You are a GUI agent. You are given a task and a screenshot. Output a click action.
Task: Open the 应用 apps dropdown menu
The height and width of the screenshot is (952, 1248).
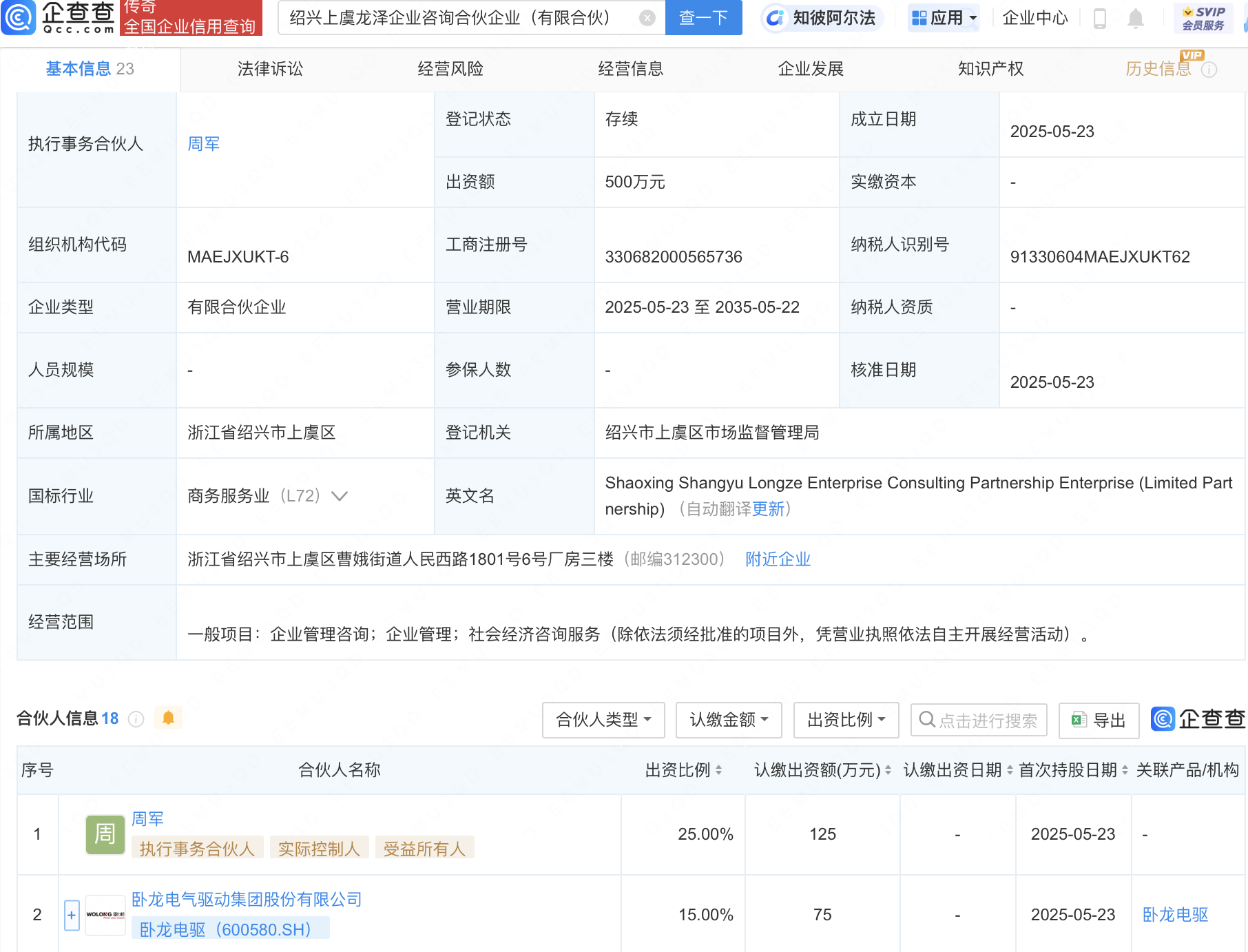[x=944, y=18]
